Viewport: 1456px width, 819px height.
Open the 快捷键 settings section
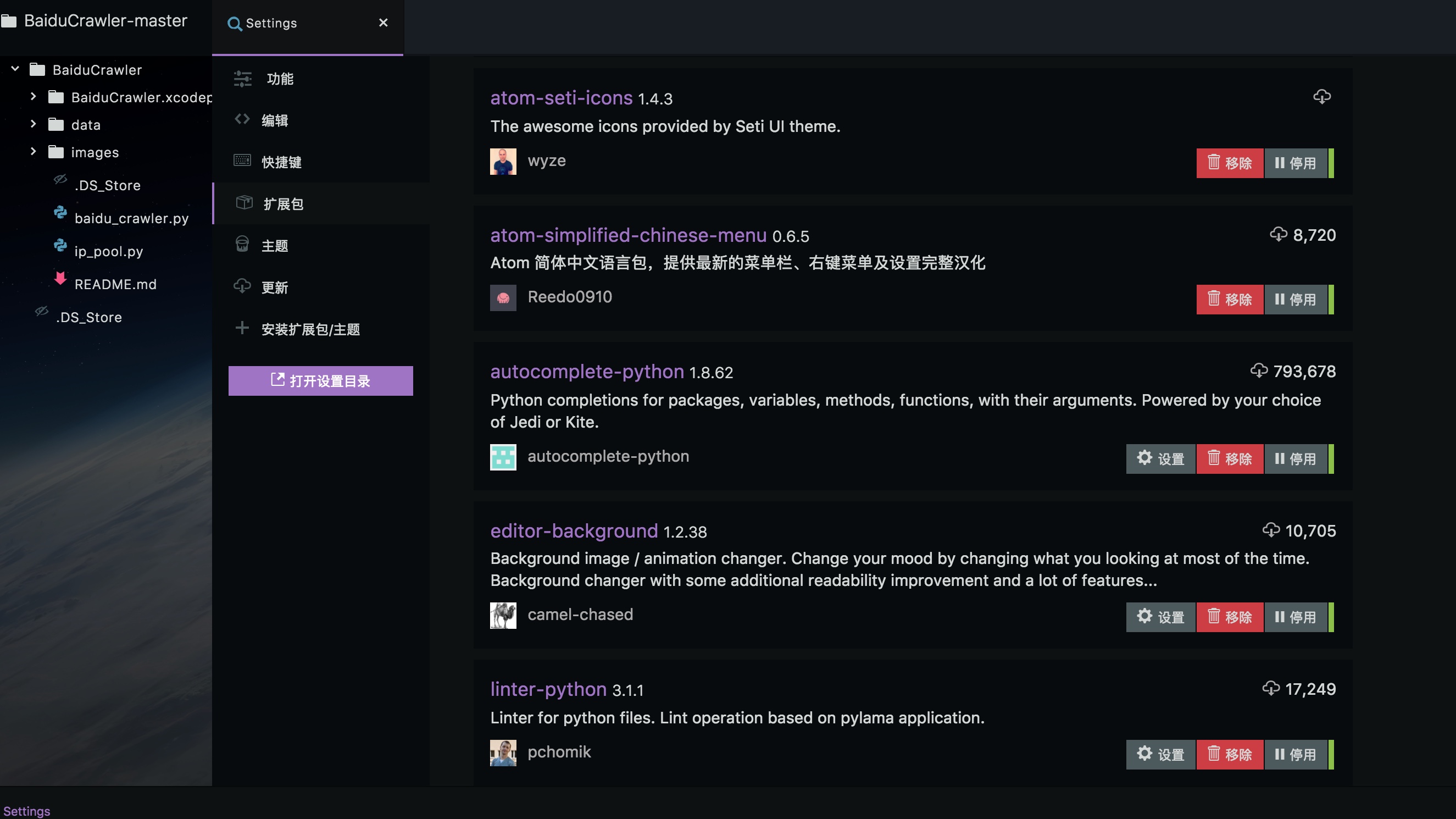[x=321, y=162]
